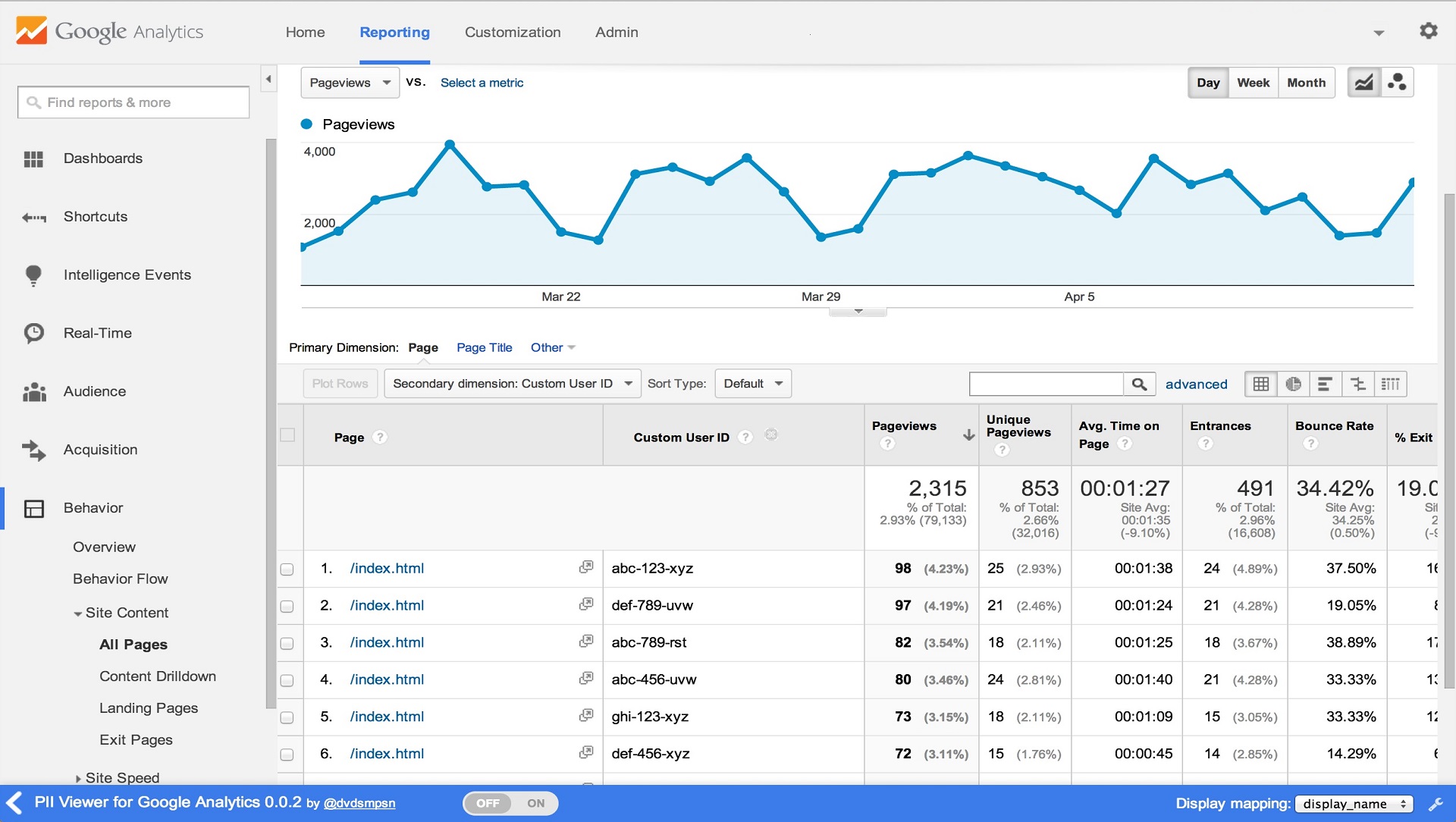Switch to motion chart view icon
This screenshot has height=822, width=1456.
click(1397, 83)
